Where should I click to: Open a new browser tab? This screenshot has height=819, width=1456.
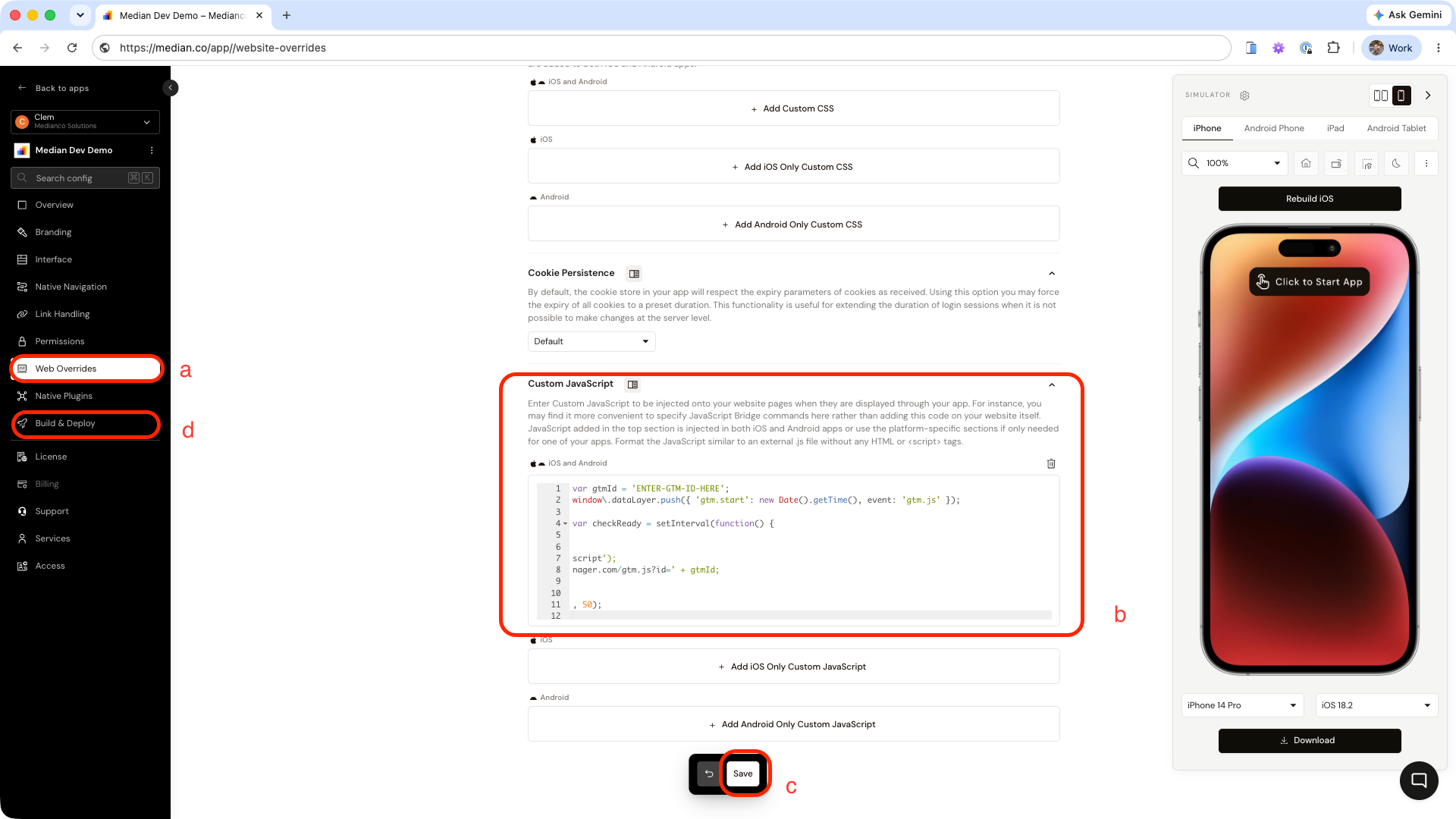pos(287,15)
